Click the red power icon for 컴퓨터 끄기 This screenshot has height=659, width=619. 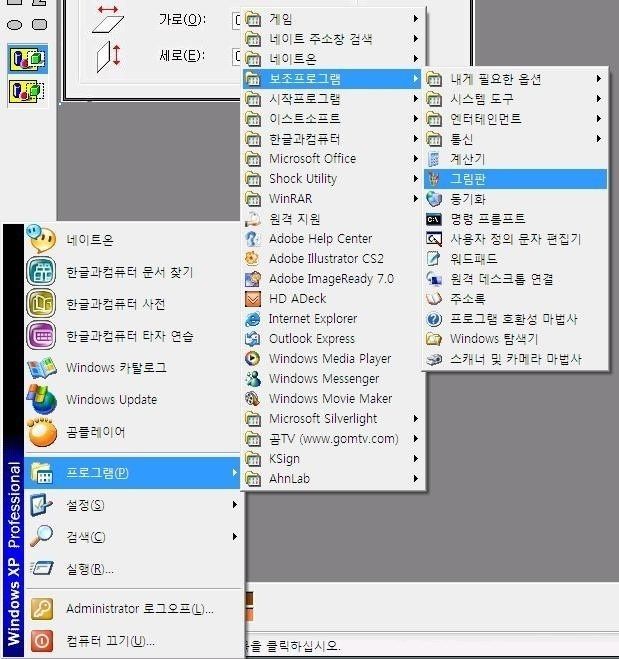coord(42,641)
